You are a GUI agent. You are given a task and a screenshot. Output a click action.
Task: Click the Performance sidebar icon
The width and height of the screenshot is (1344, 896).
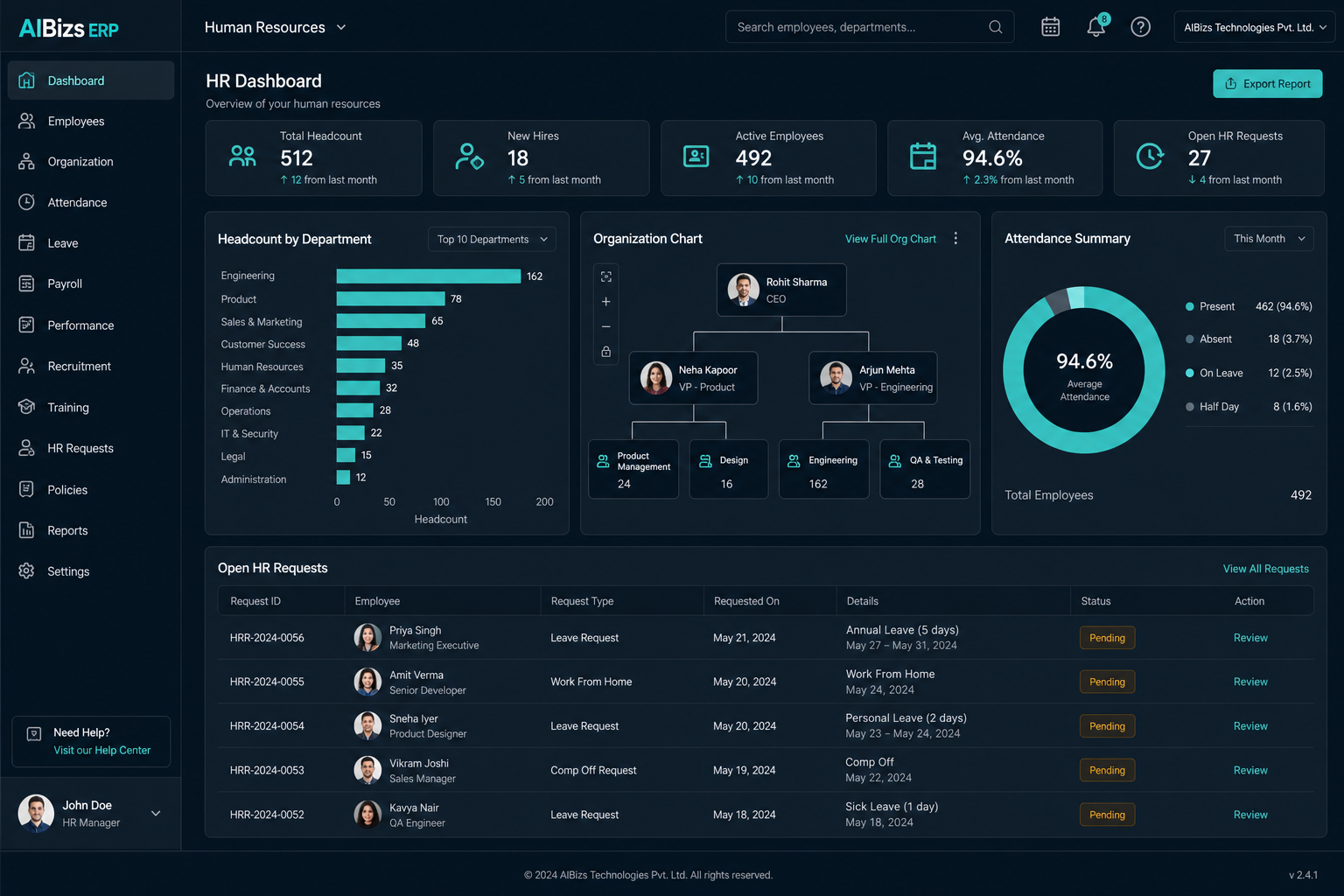tap(27, 325)
